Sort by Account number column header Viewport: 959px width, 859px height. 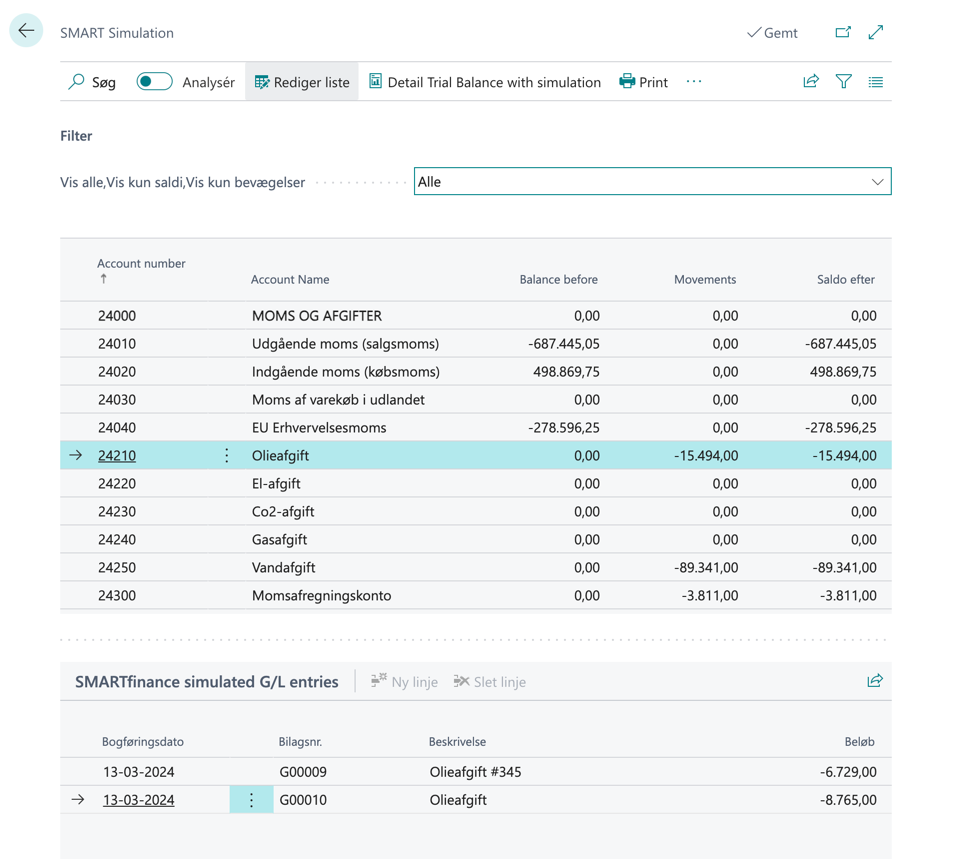click(141, 264)
